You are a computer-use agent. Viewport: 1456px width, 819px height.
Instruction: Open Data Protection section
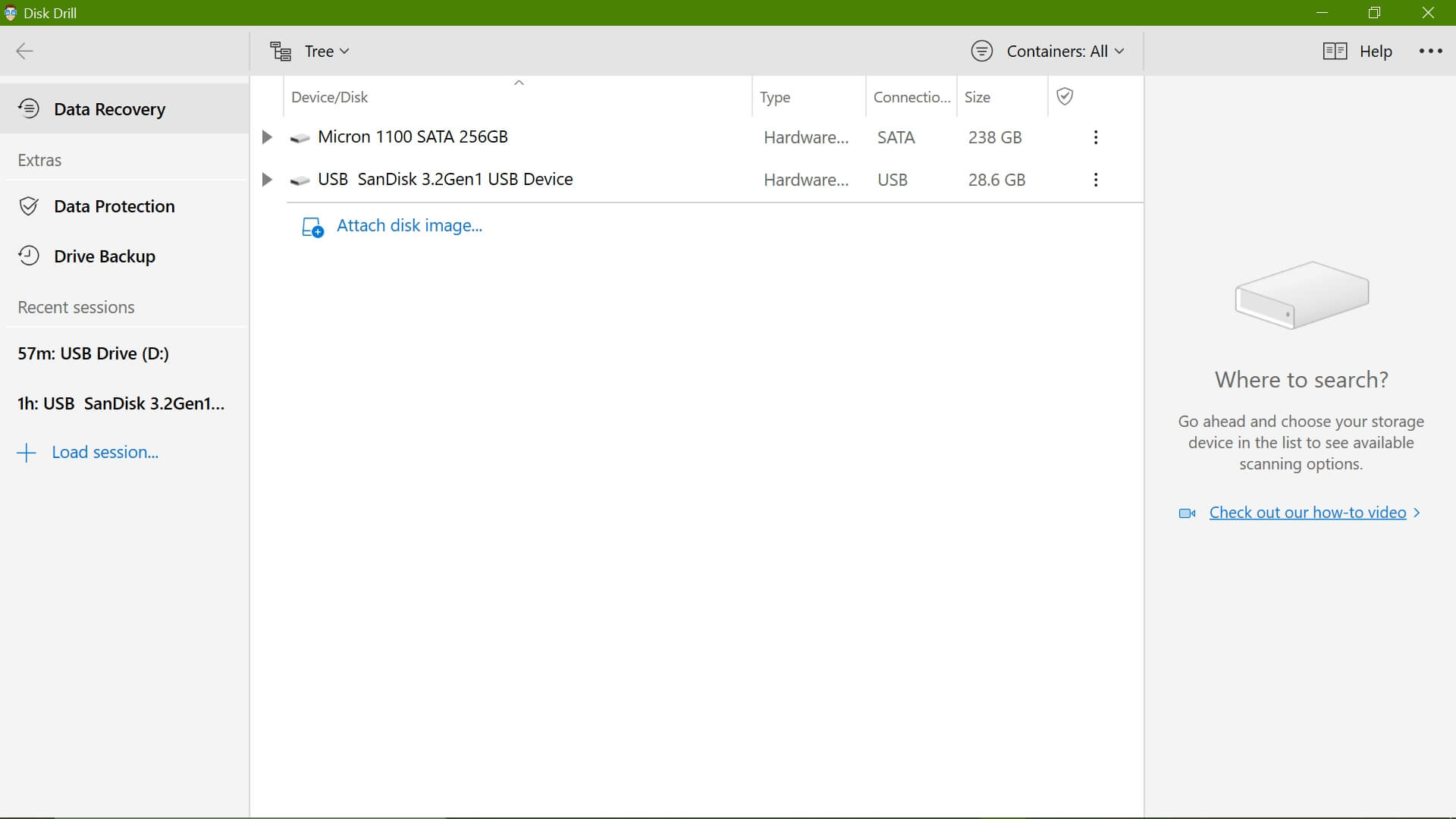[x=124, y=206]
